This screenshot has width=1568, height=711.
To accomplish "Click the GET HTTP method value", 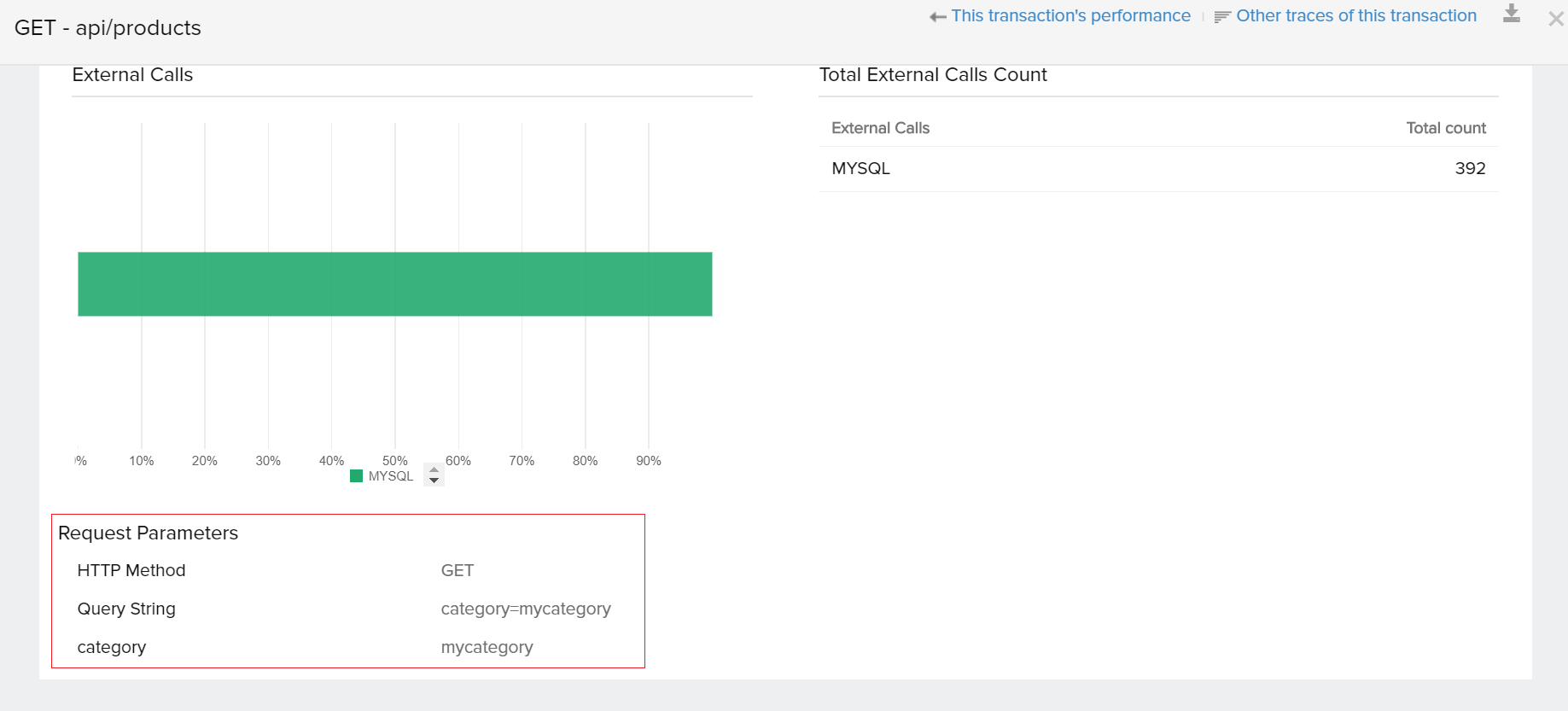I will coord(457,570).
